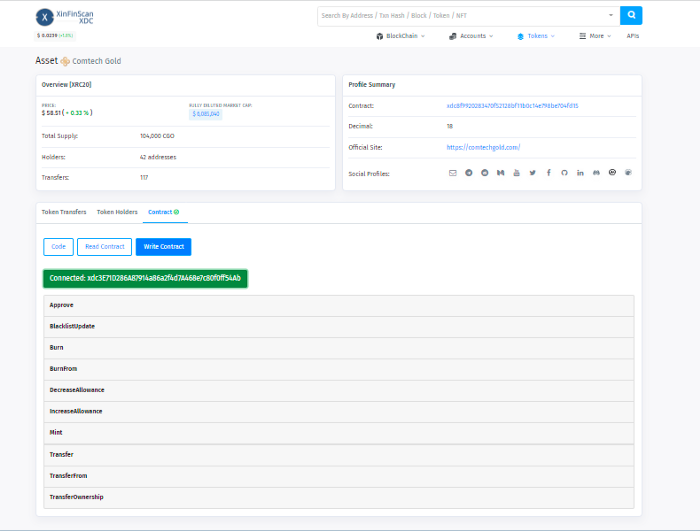Switch to the Token Transfers tab
Viewport: 700px width, 531px height.
point(63,212)
